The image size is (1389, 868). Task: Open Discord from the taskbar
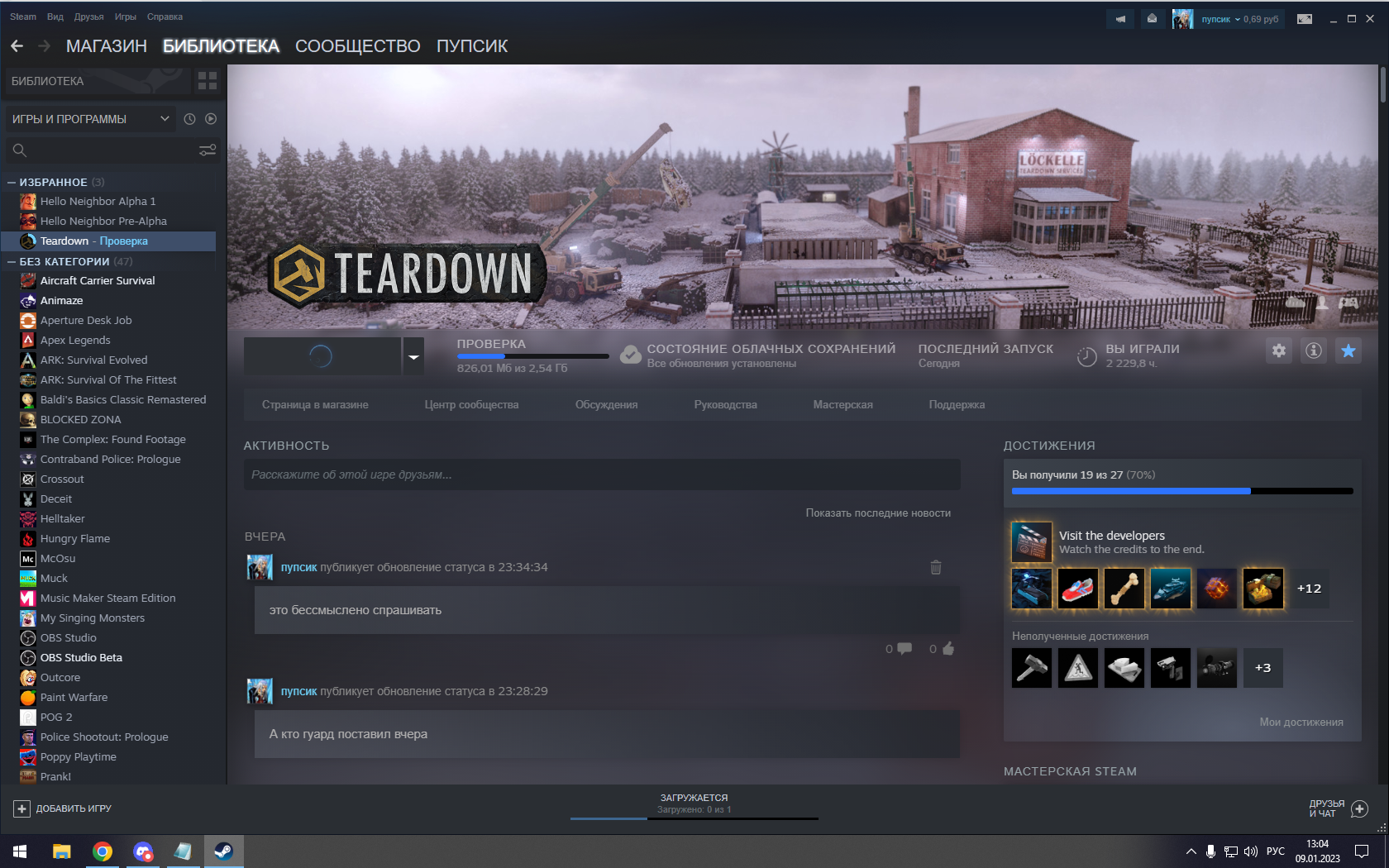coord(143,851)
